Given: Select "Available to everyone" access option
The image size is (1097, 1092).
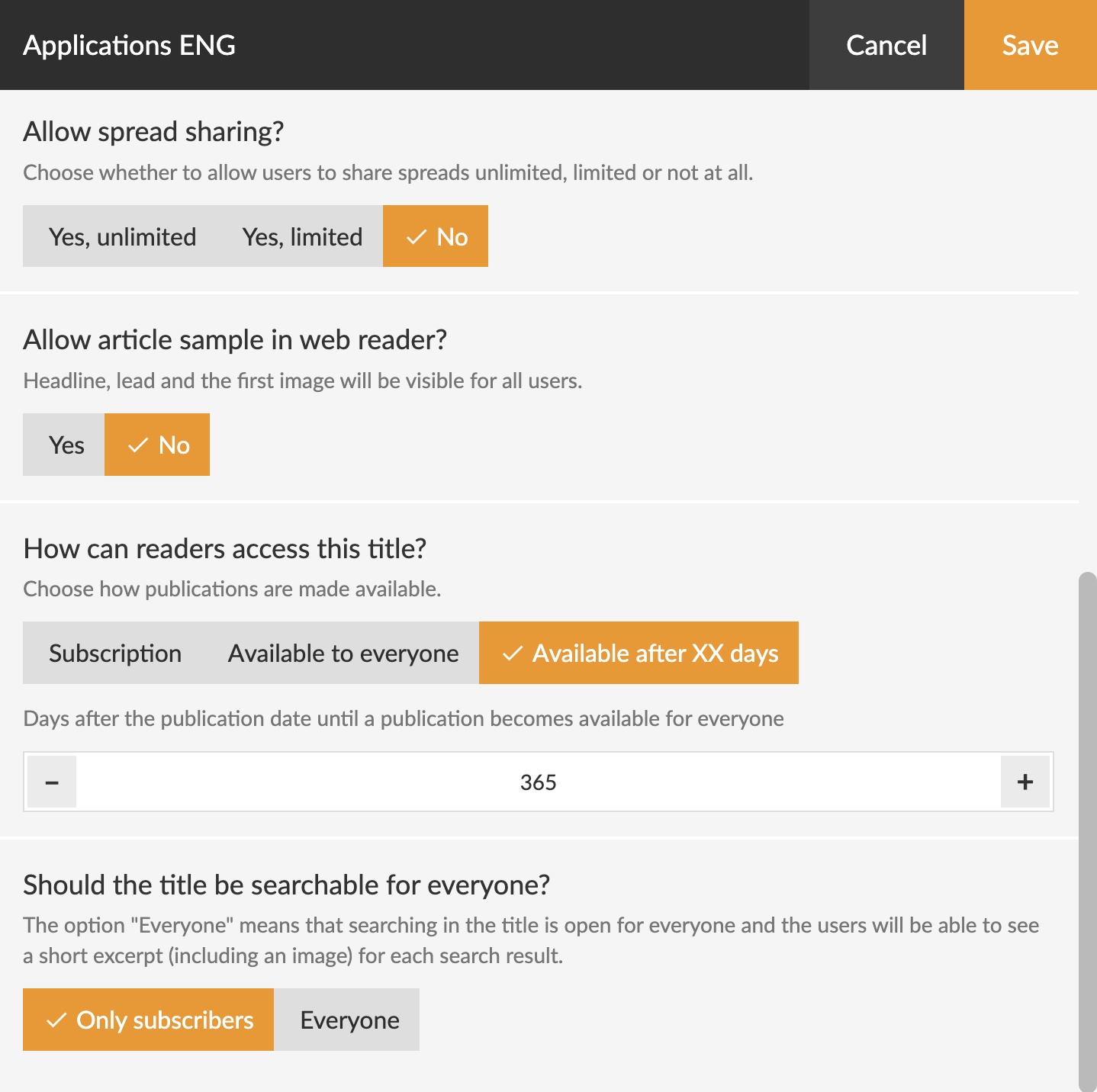Looking at the screenshot, I should click(x=343, y=653).
